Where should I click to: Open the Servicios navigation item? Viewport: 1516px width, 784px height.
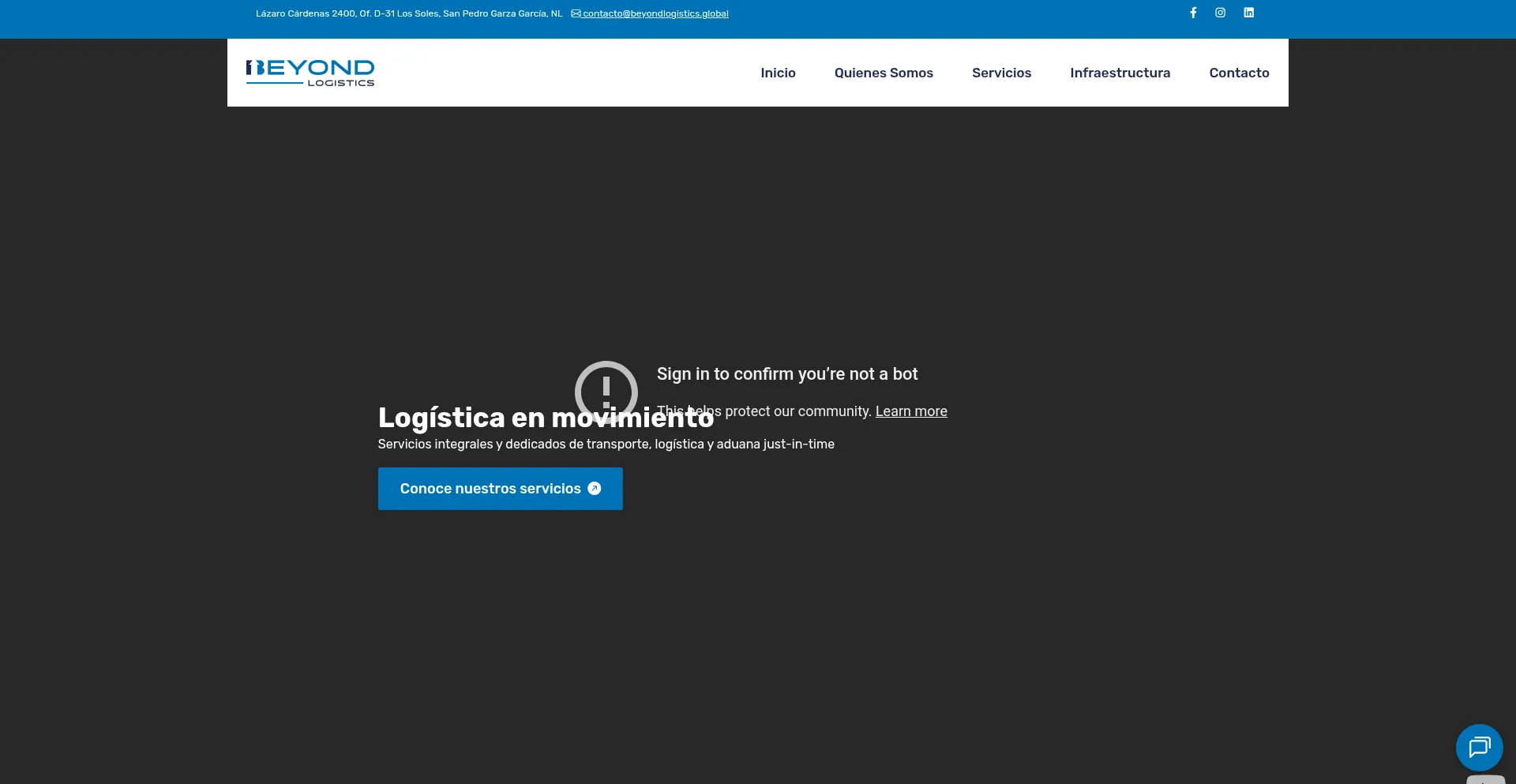[1001, 73]
